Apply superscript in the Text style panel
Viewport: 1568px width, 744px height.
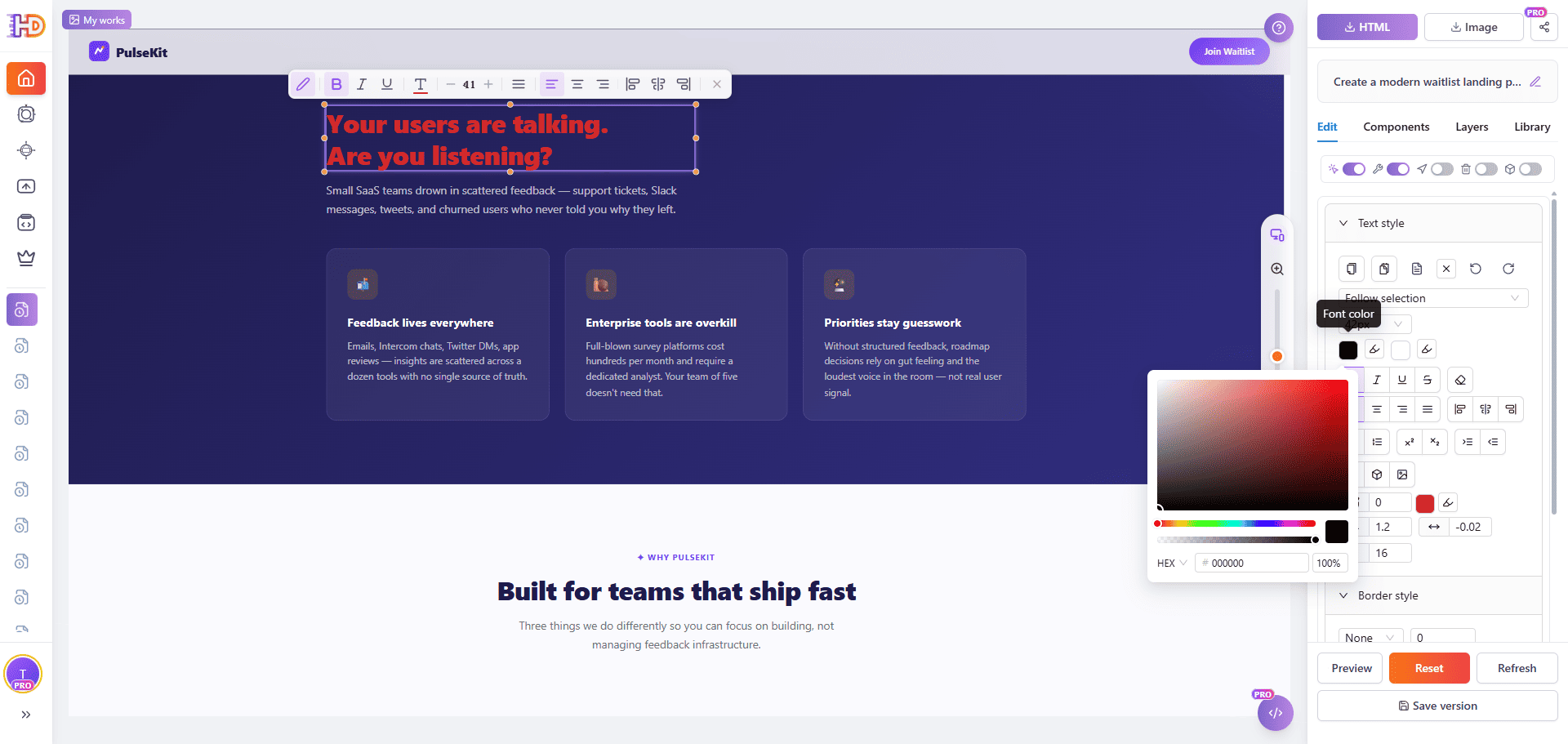tap(1410, 442)
